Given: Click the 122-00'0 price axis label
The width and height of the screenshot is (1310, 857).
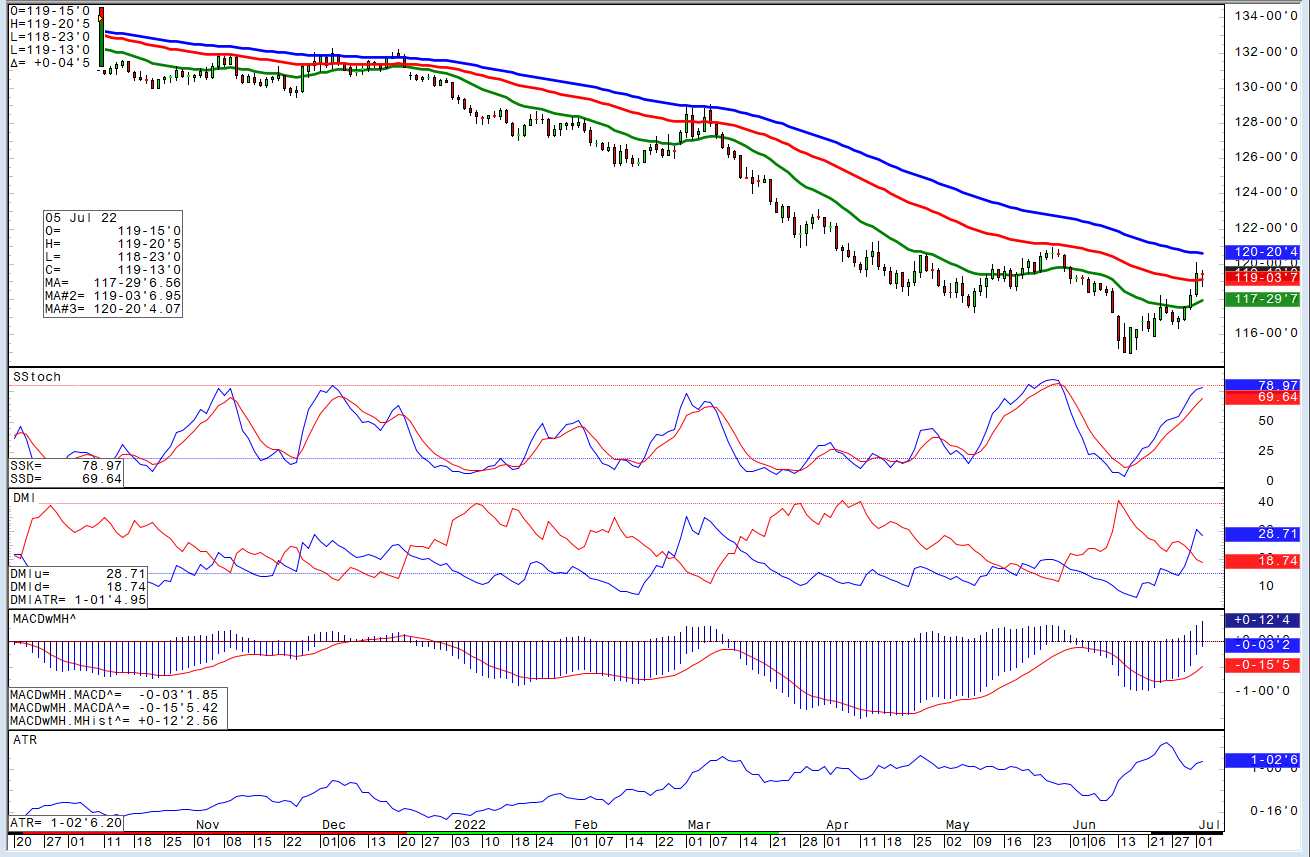Looking at the screenshot, I should pyautogui.click(x=1266, y=227).
